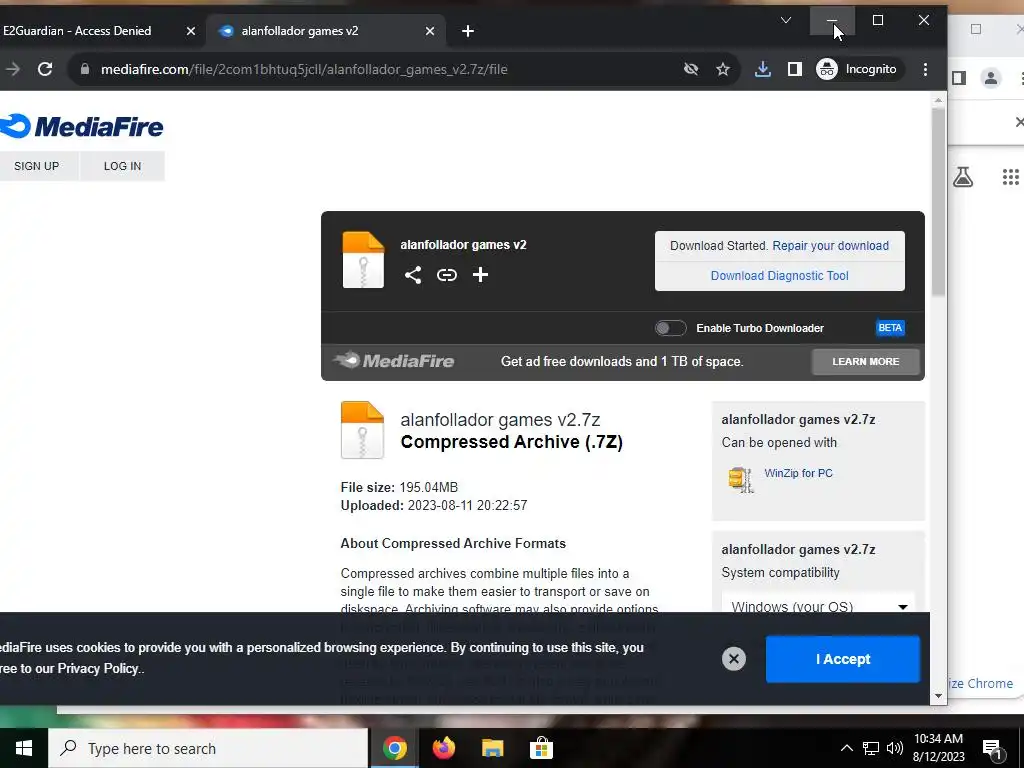Select the alanfollador games v2 tab

(300, 31)
